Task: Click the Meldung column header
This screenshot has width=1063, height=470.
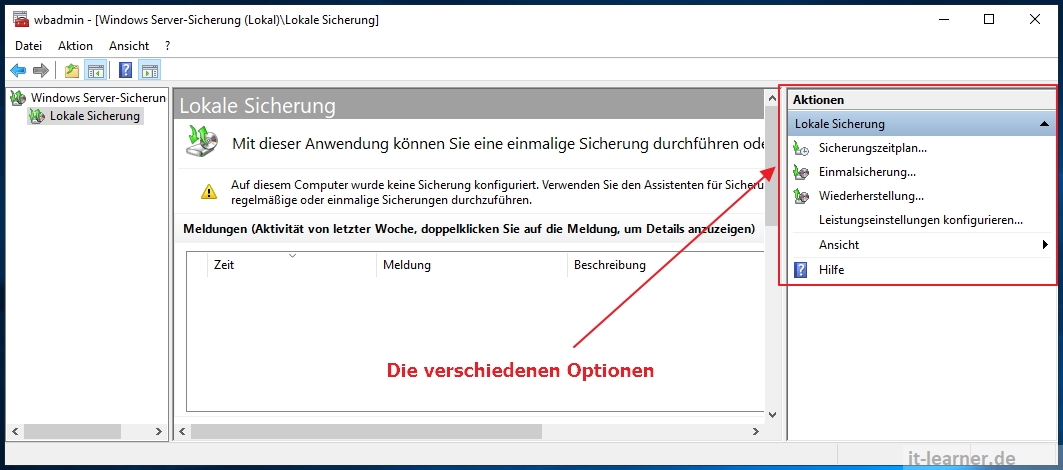Action: [x=471, y=265]
